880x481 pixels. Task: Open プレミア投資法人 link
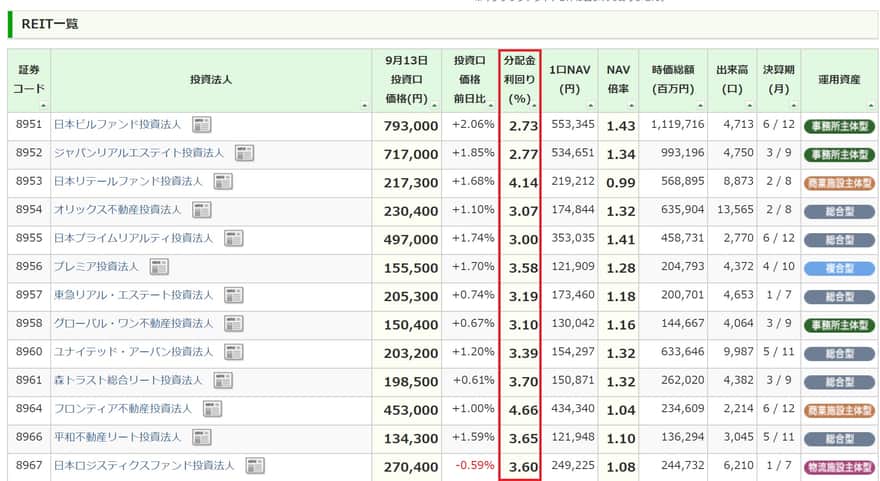click(x=96, y=267)
